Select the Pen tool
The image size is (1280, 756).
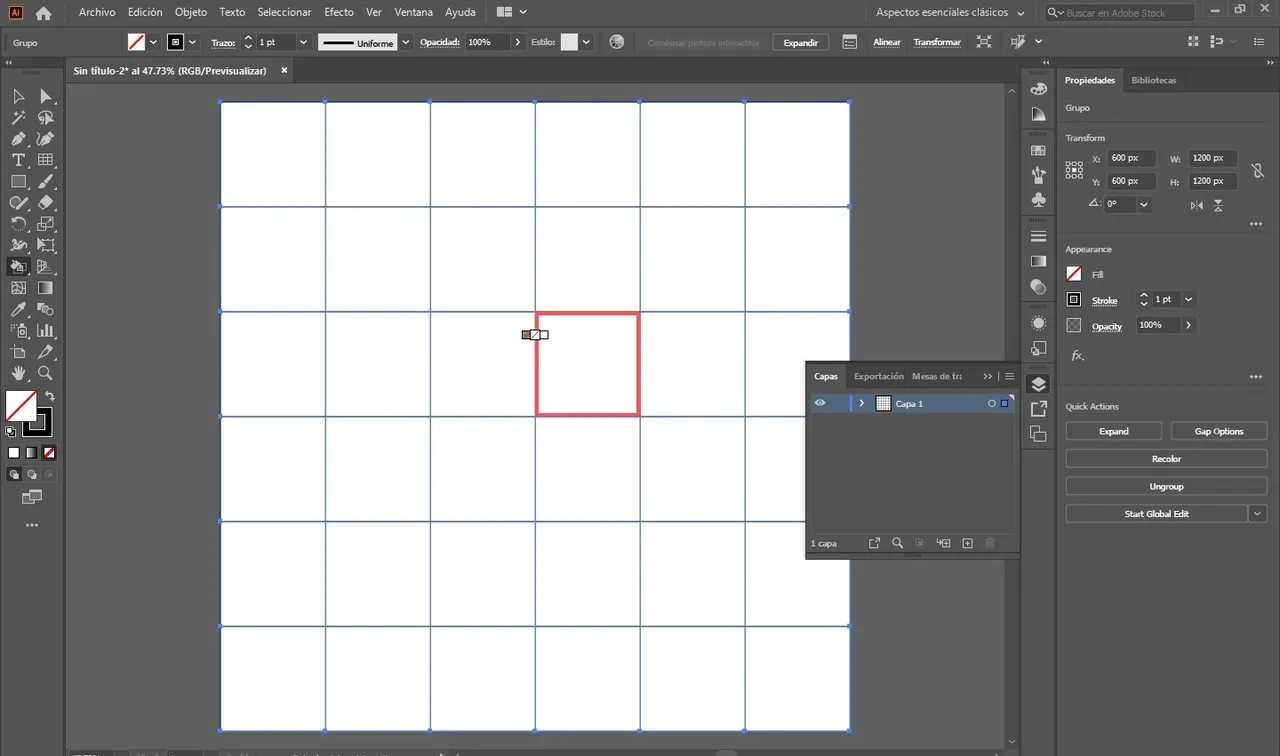click(x=18, y=139)
